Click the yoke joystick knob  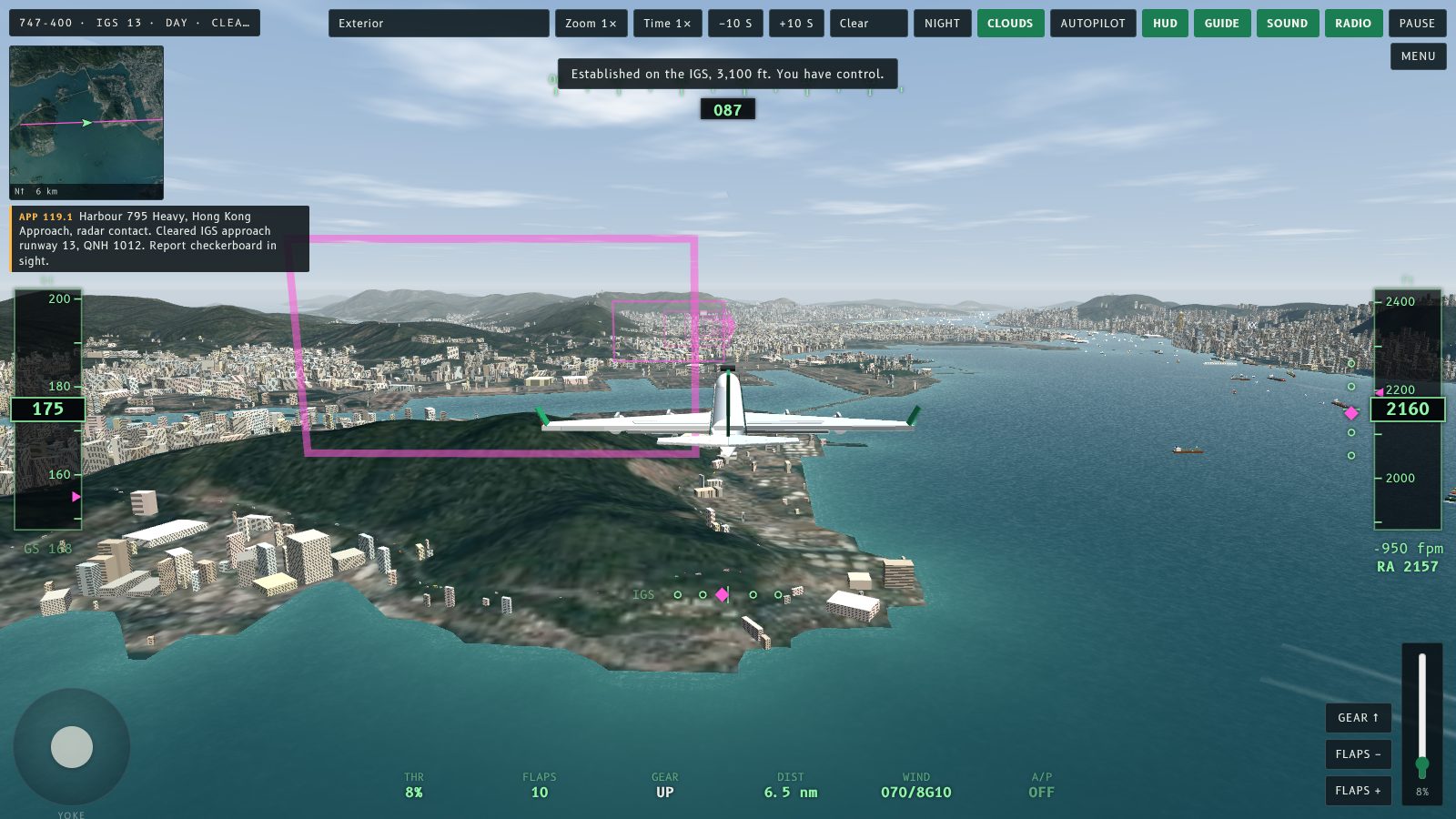coord(72,747)
